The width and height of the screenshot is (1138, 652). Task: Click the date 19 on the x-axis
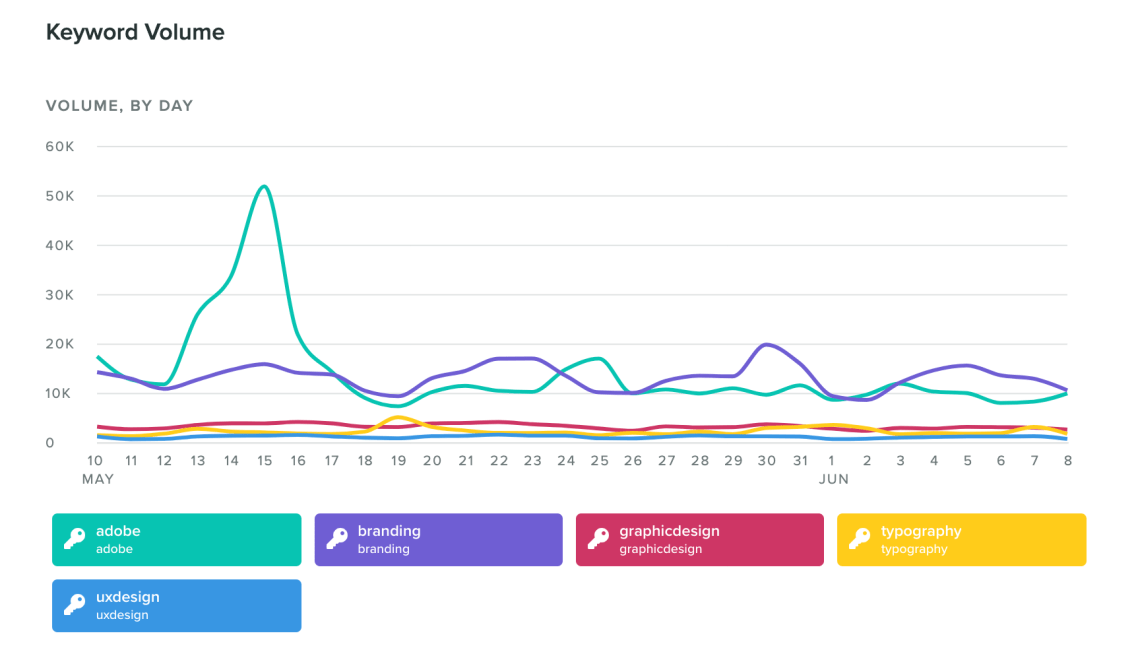pos(398,459)
